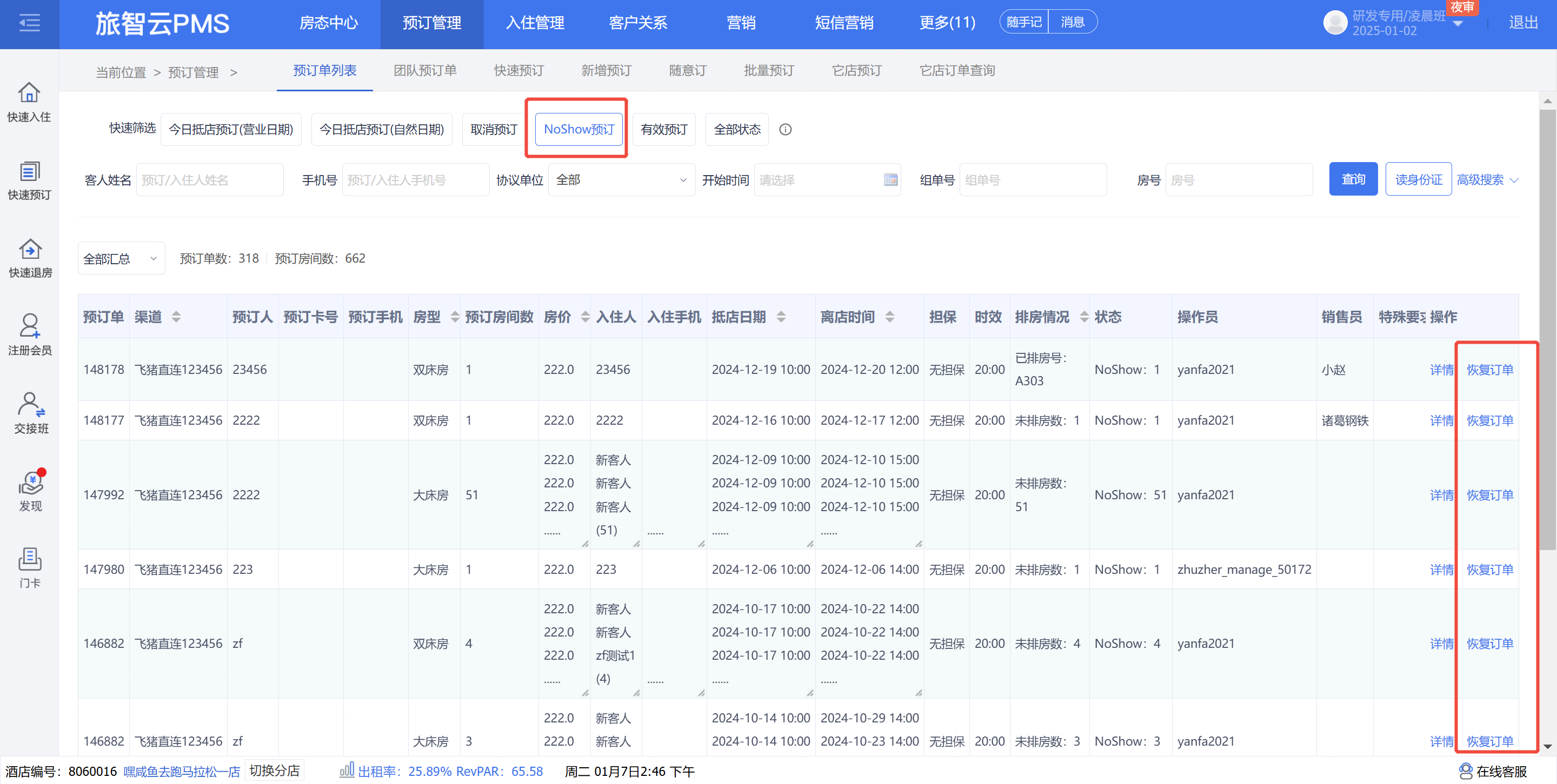The height and width of the screenshot is (784, 1557).
Task: Open the user account dropdown arrow
Action: [1458, 24]
